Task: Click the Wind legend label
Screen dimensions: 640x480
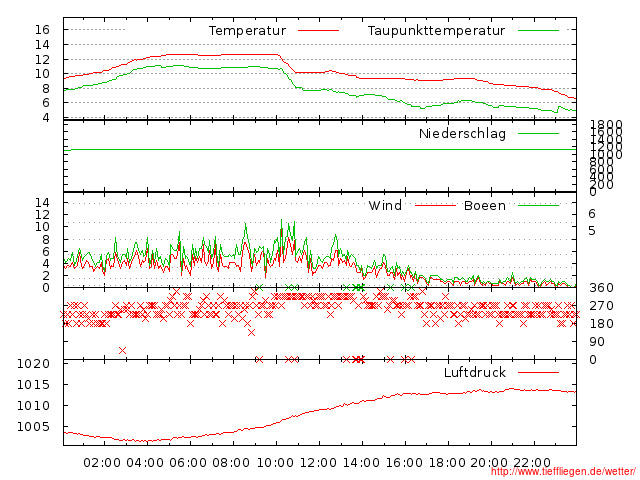Action: tap(385, 205)
